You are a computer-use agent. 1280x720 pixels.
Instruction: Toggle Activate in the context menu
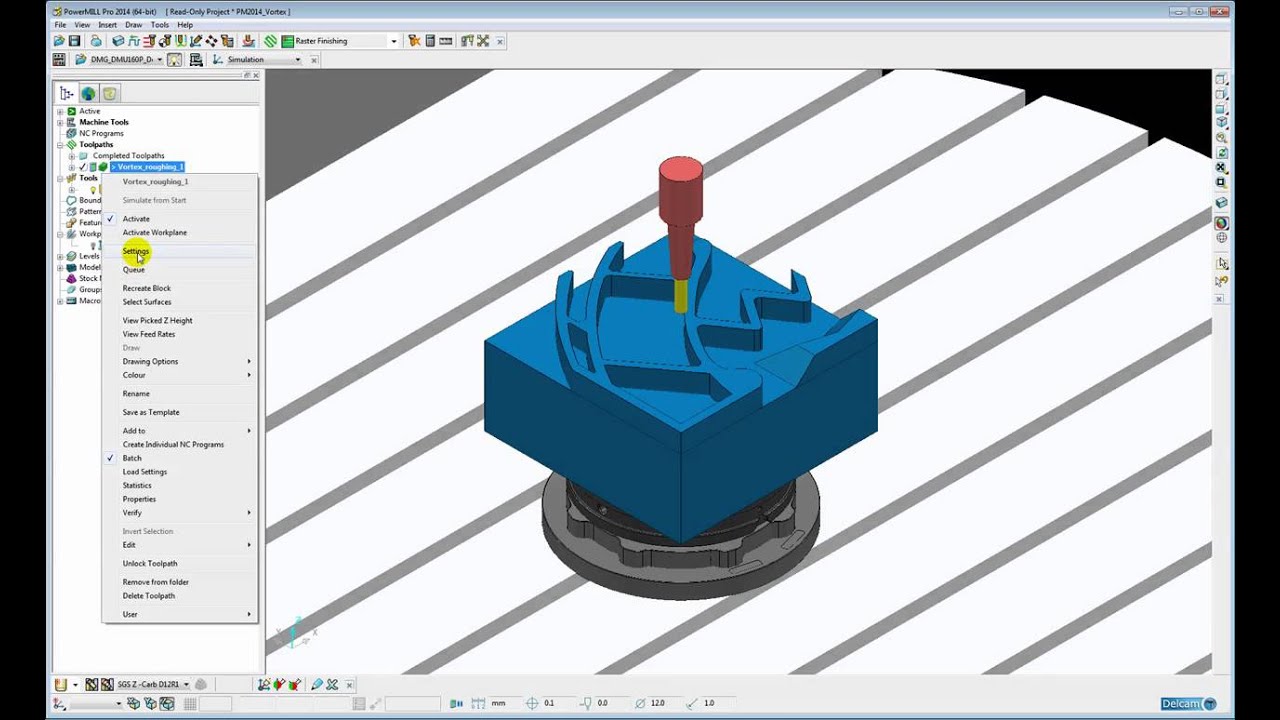[x=136, y=219]
